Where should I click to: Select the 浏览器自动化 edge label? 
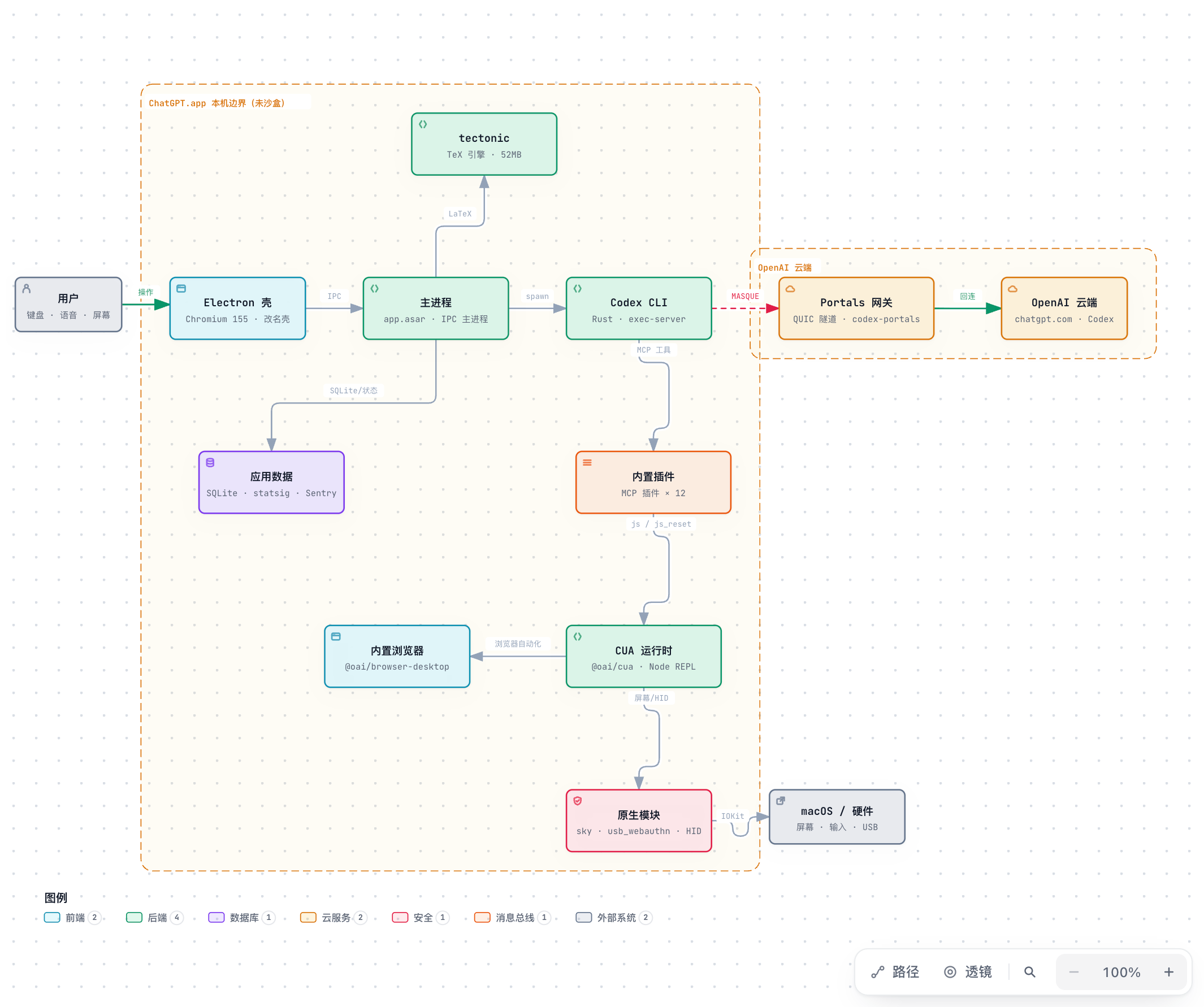click(518, 644)
